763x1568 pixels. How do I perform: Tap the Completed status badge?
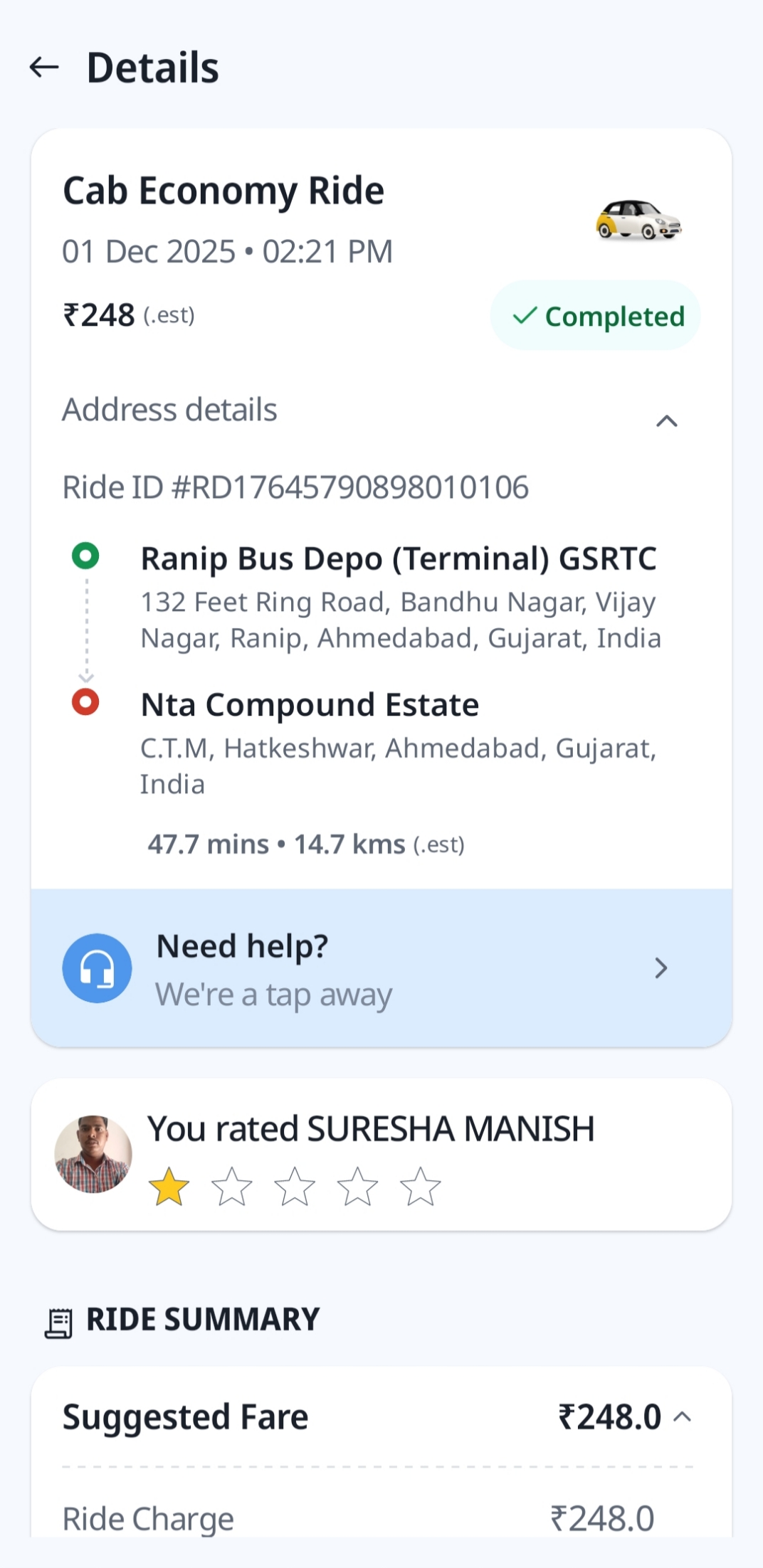(x=596, y=316)
